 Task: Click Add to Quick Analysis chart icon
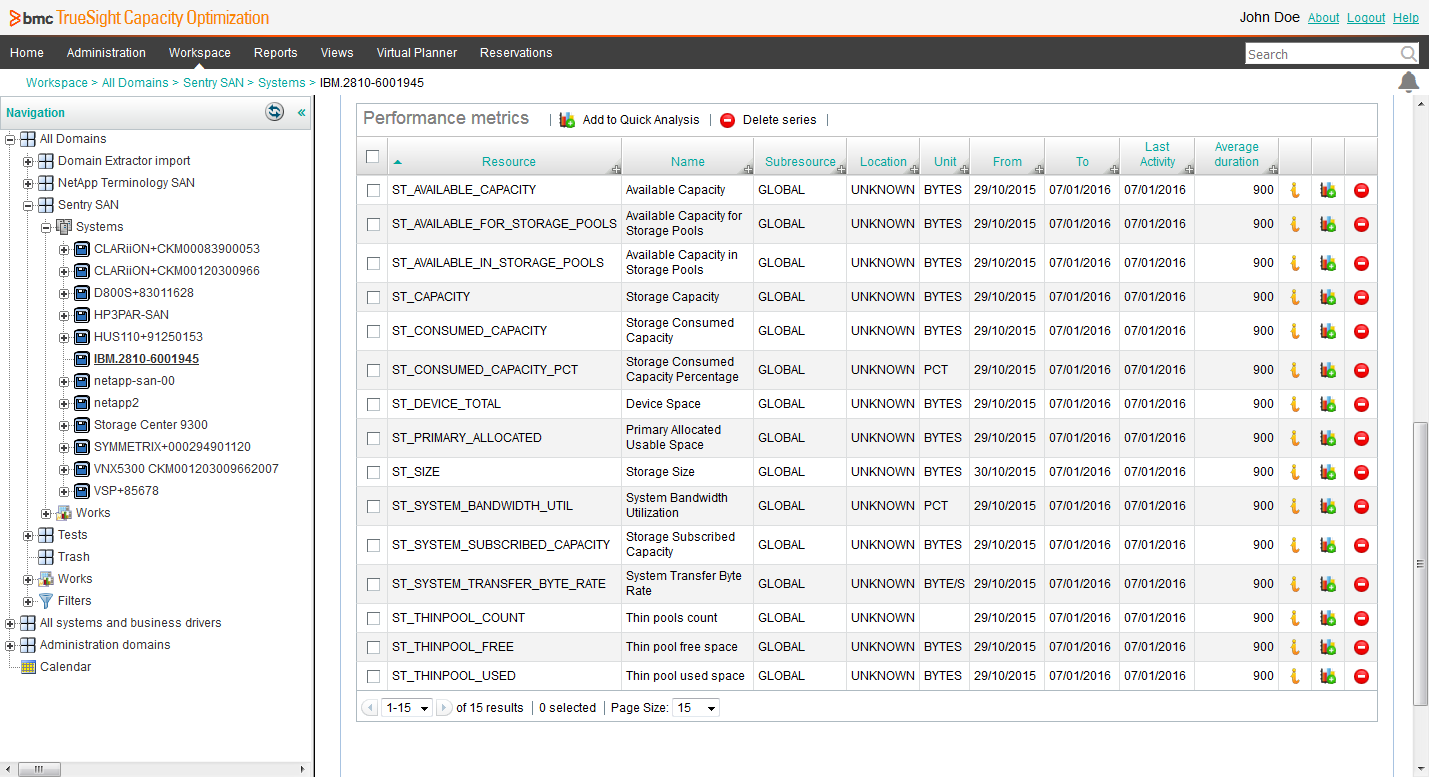click(567, 120)
